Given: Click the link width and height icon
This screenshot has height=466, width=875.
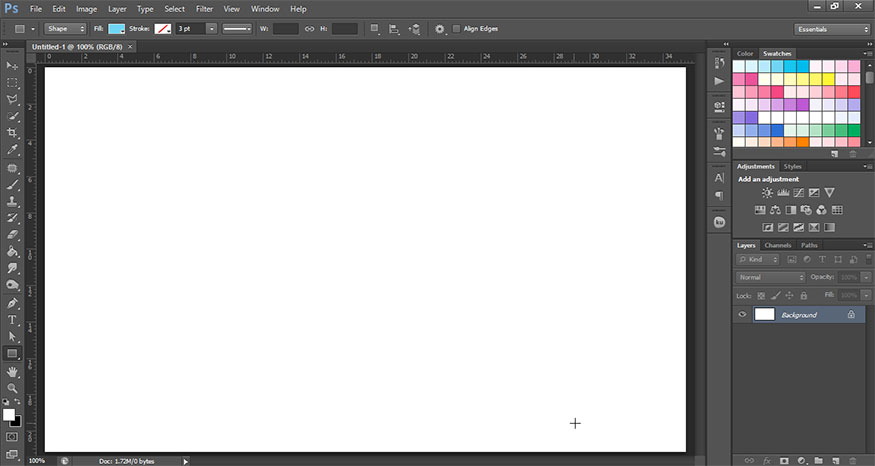Looking at the screenshot, I should [309, 29].
